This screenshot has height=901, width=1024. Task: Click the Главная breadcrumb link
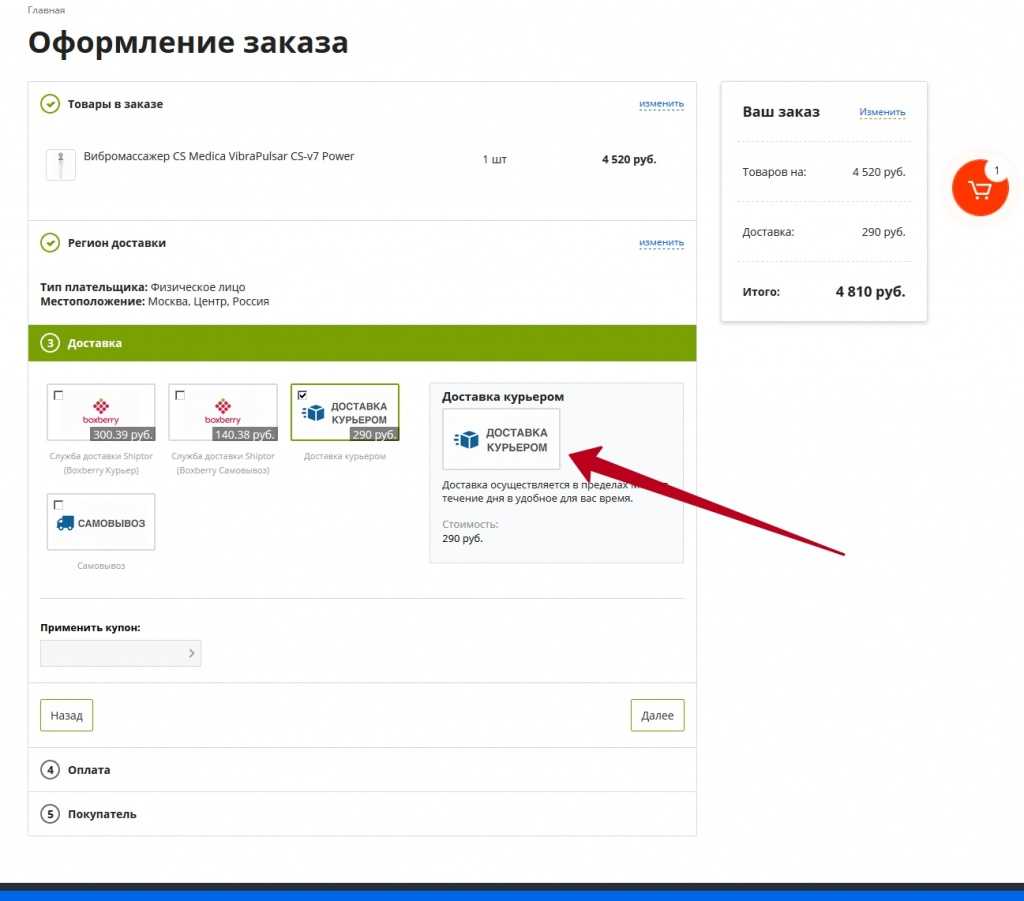pyautogui.click(x=46, y=10)
